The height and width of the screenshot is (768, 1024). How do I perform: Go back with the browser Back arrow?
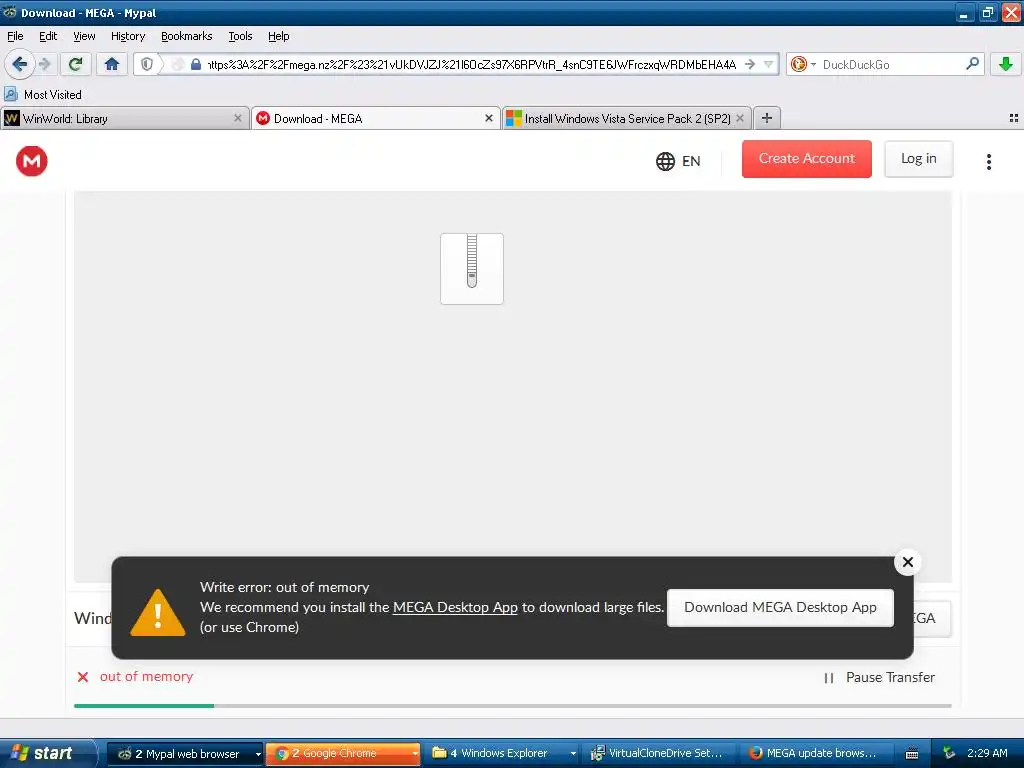(x=19, y=64)
